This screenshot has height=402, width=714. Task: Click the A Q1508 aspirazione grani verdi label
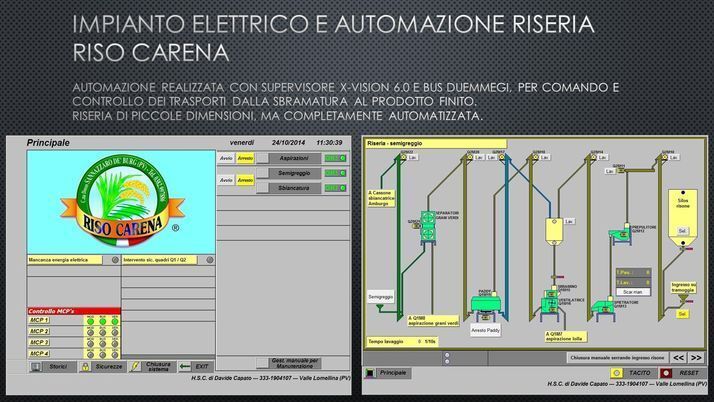433,321
